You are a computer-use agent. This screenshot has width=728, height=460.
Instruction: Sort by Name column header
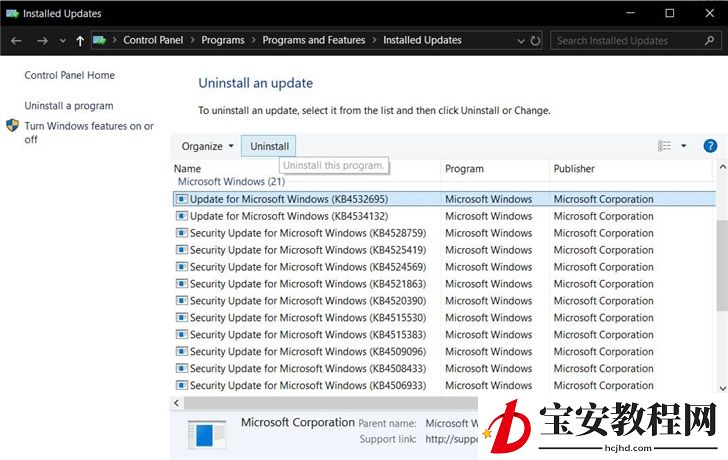click(188, 168)
